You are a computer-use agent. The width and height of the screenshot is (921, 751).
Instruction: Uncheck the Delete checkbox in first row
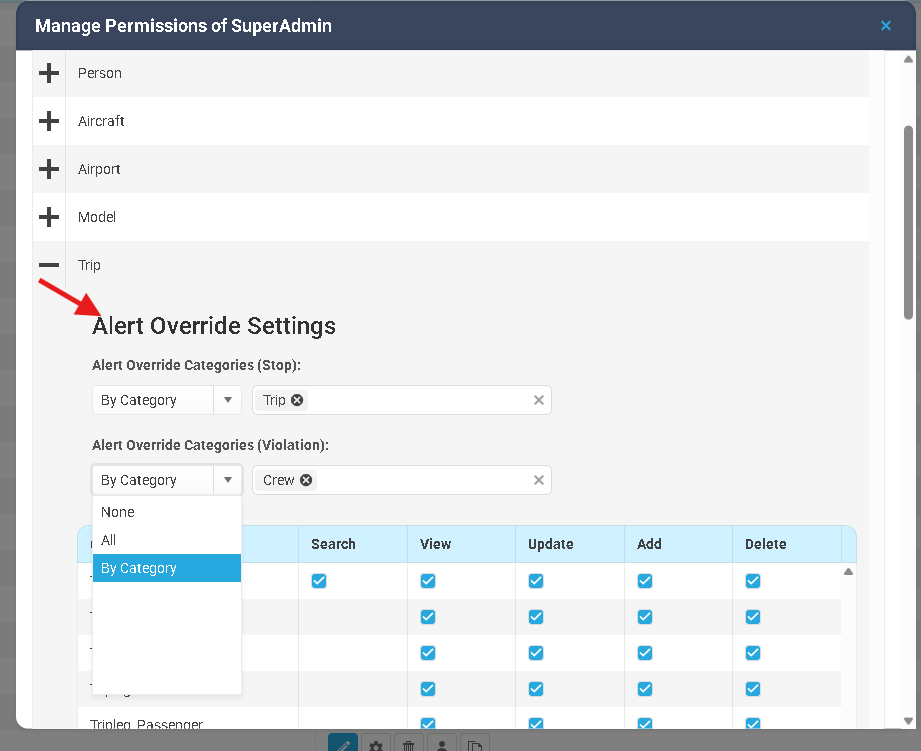click(x=753, y=581)
